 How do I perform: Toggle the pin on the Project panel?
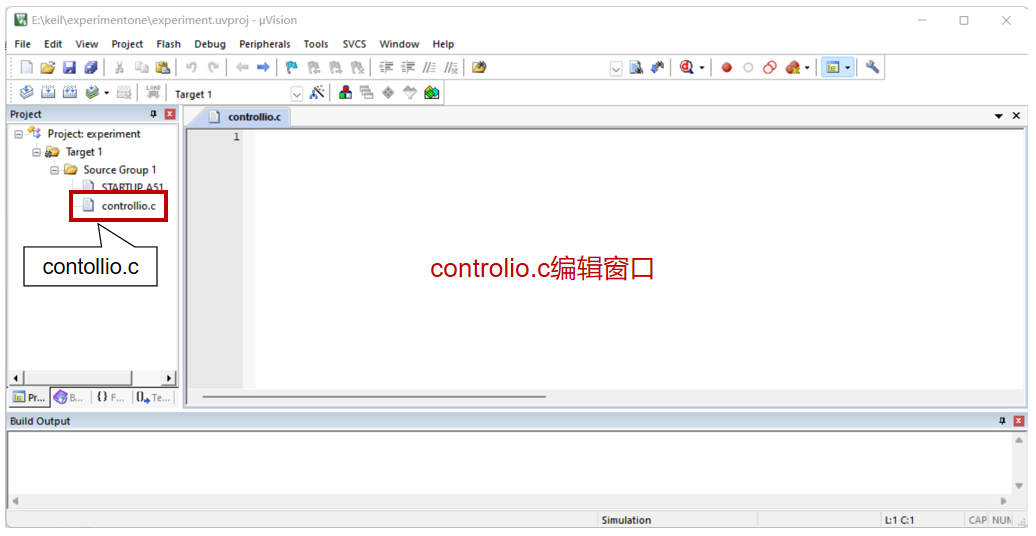tap(153, 114)
